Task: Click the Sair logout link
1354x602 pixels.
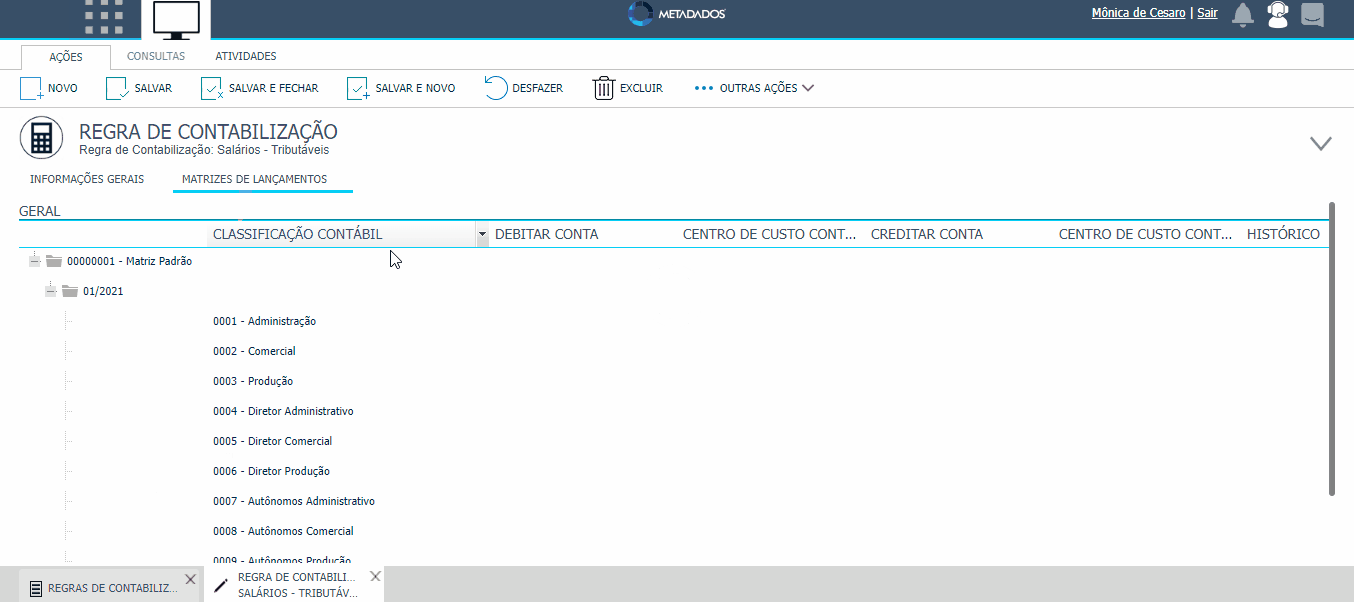Action: click(1207, 13)
